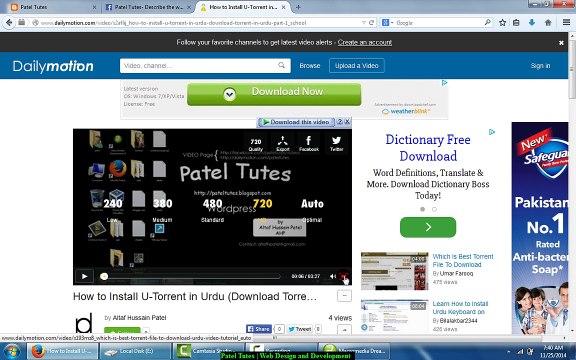The height and width of the screenshot is (360, 576).
Task: Click the Tweet button below video
Action: (299, 329)
